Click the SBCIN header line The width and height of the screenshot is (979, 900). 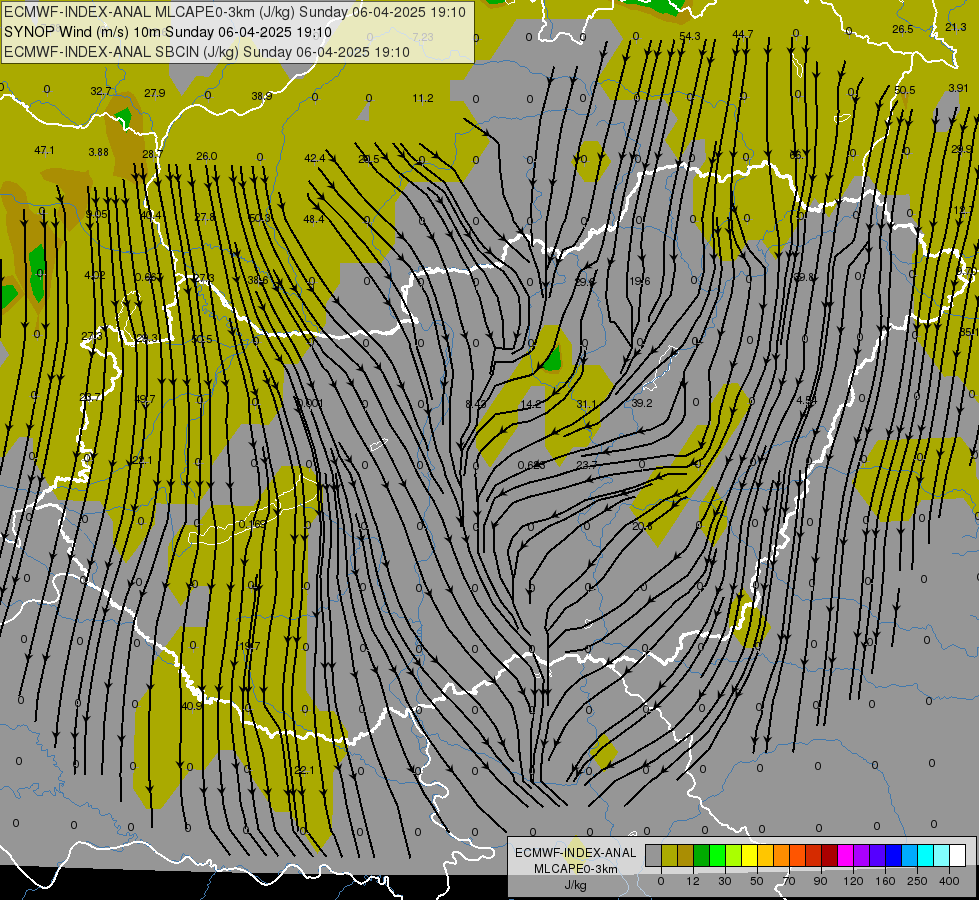[x=207, y=52]
